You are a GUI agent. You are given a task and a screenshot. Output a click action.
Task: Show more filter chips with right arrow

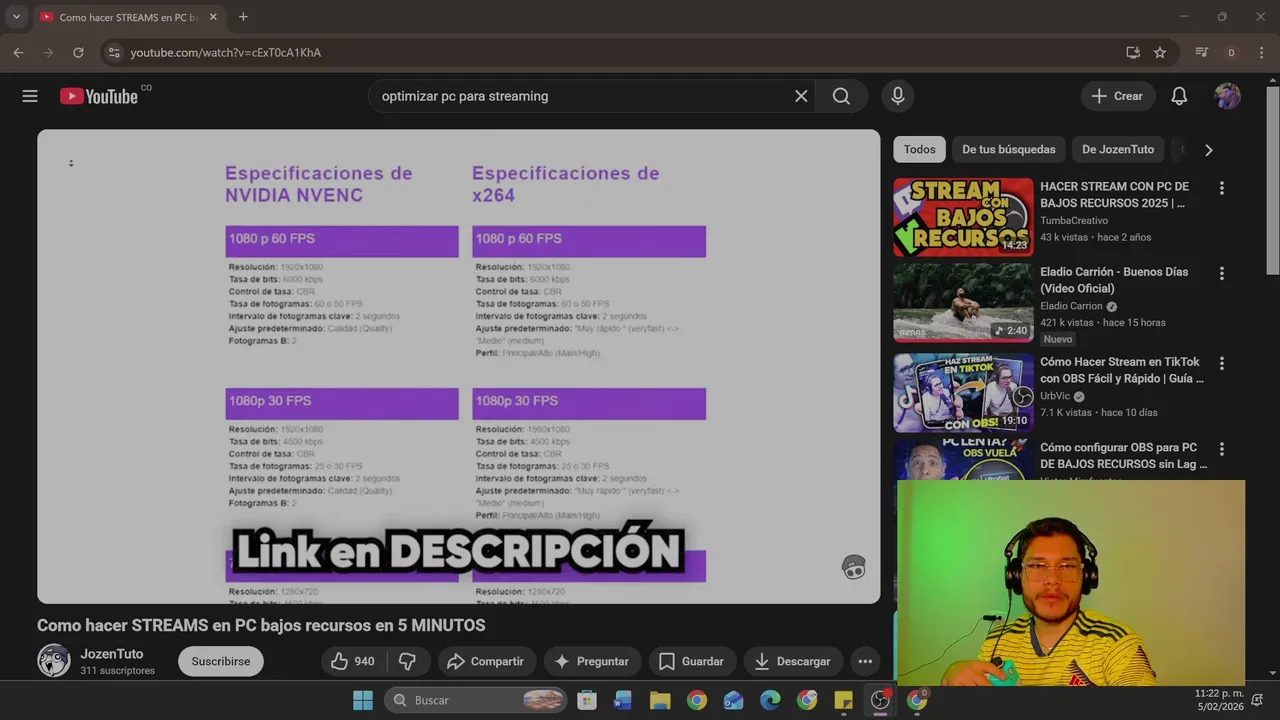point(1208,149)
